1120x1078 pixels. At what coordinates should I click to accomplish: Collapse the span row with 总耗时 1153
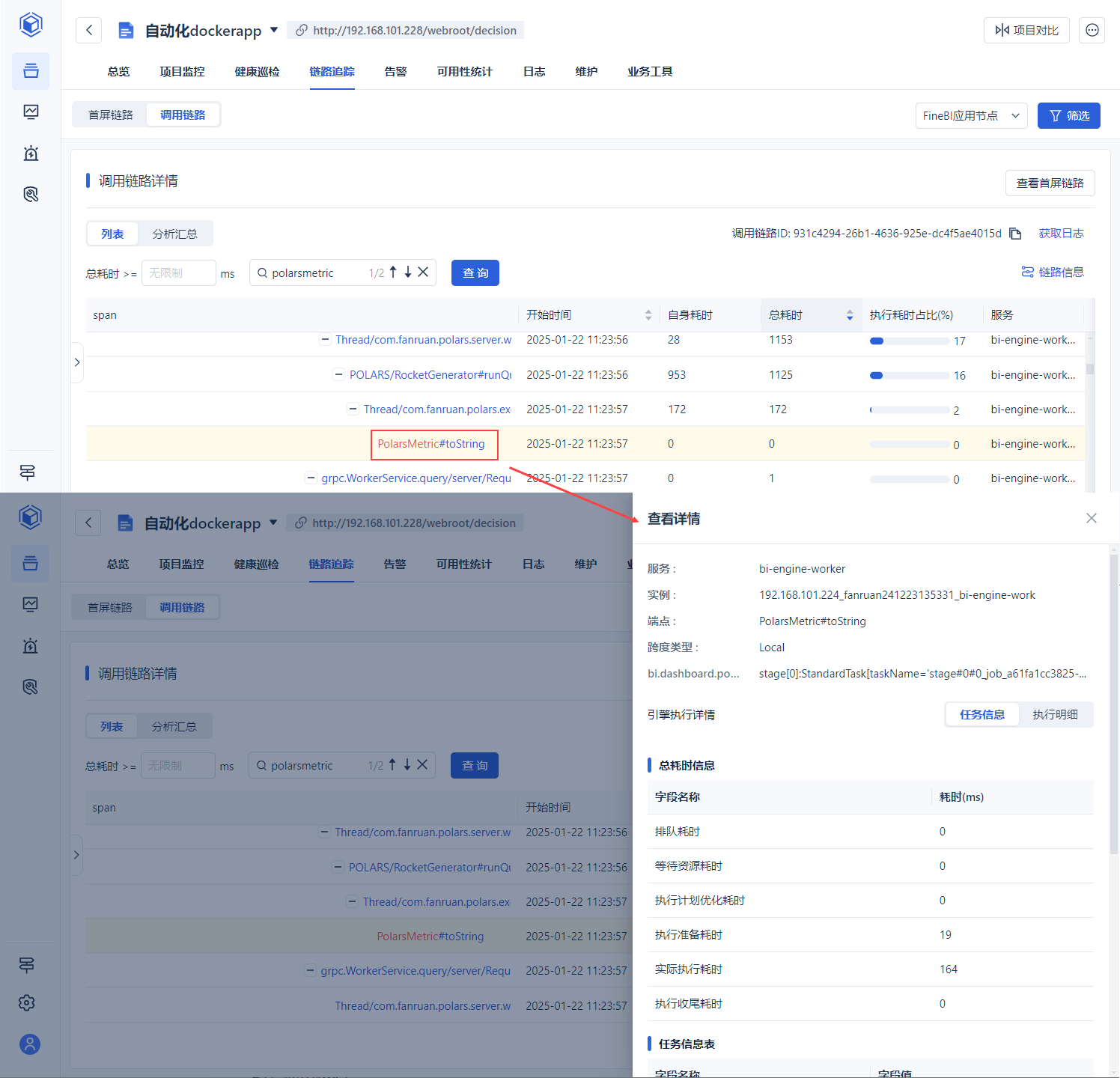click(x=326, y=339)
